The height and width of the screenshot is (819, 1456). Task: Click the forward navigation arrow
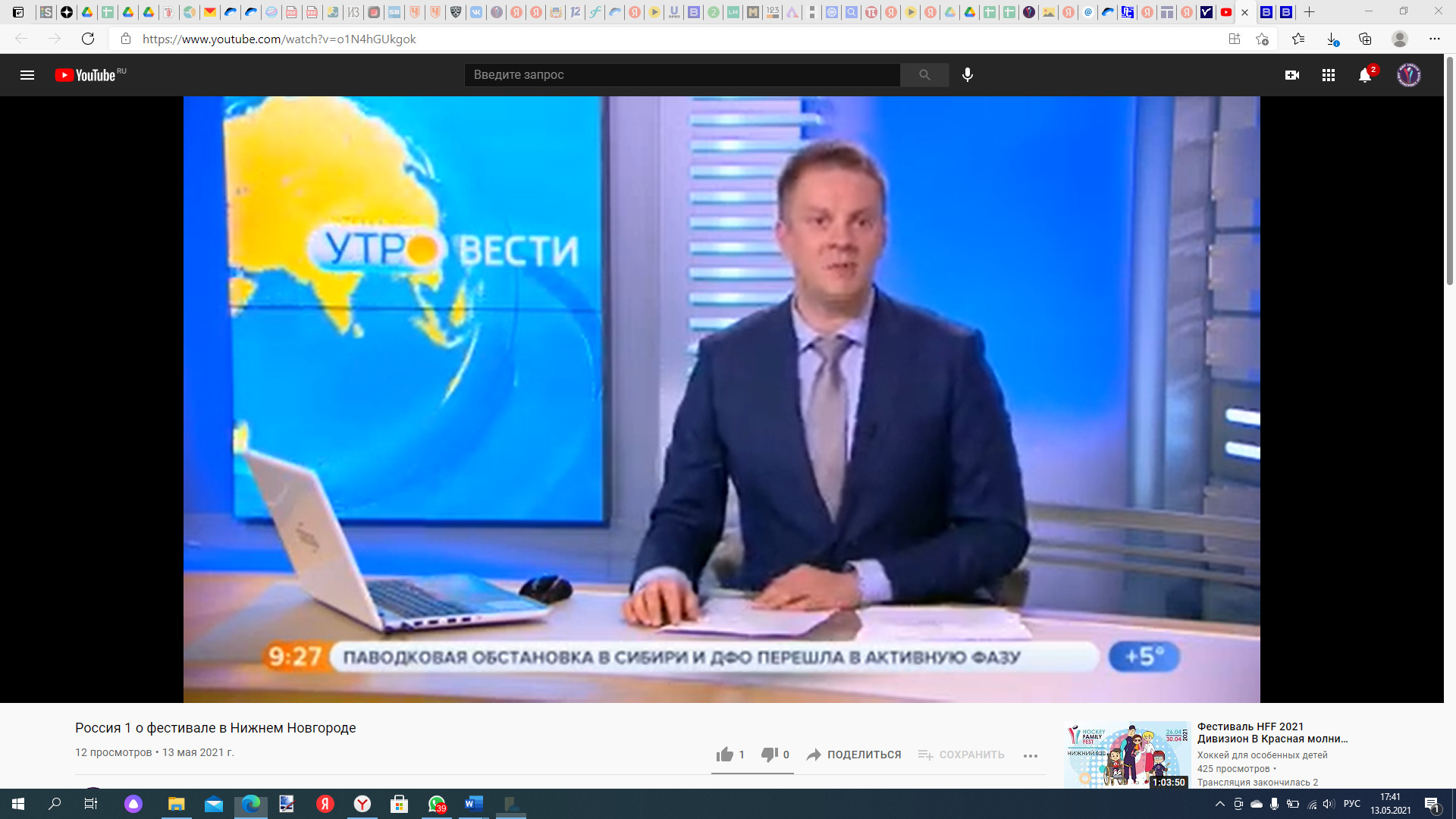point(55,39)
